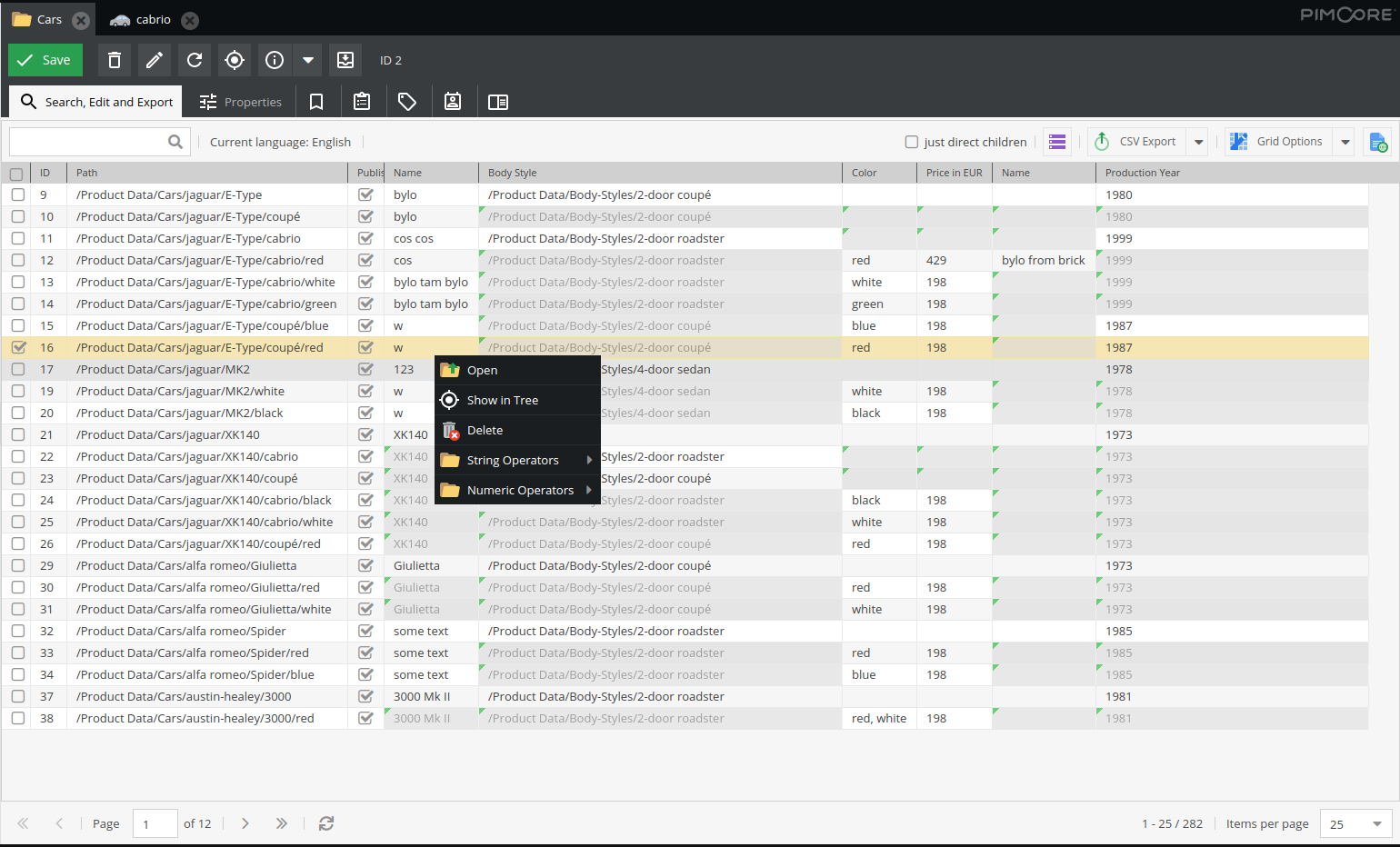Click path ending Giulietta/white
Viewport: 1400px width, 847px height.
204,609
